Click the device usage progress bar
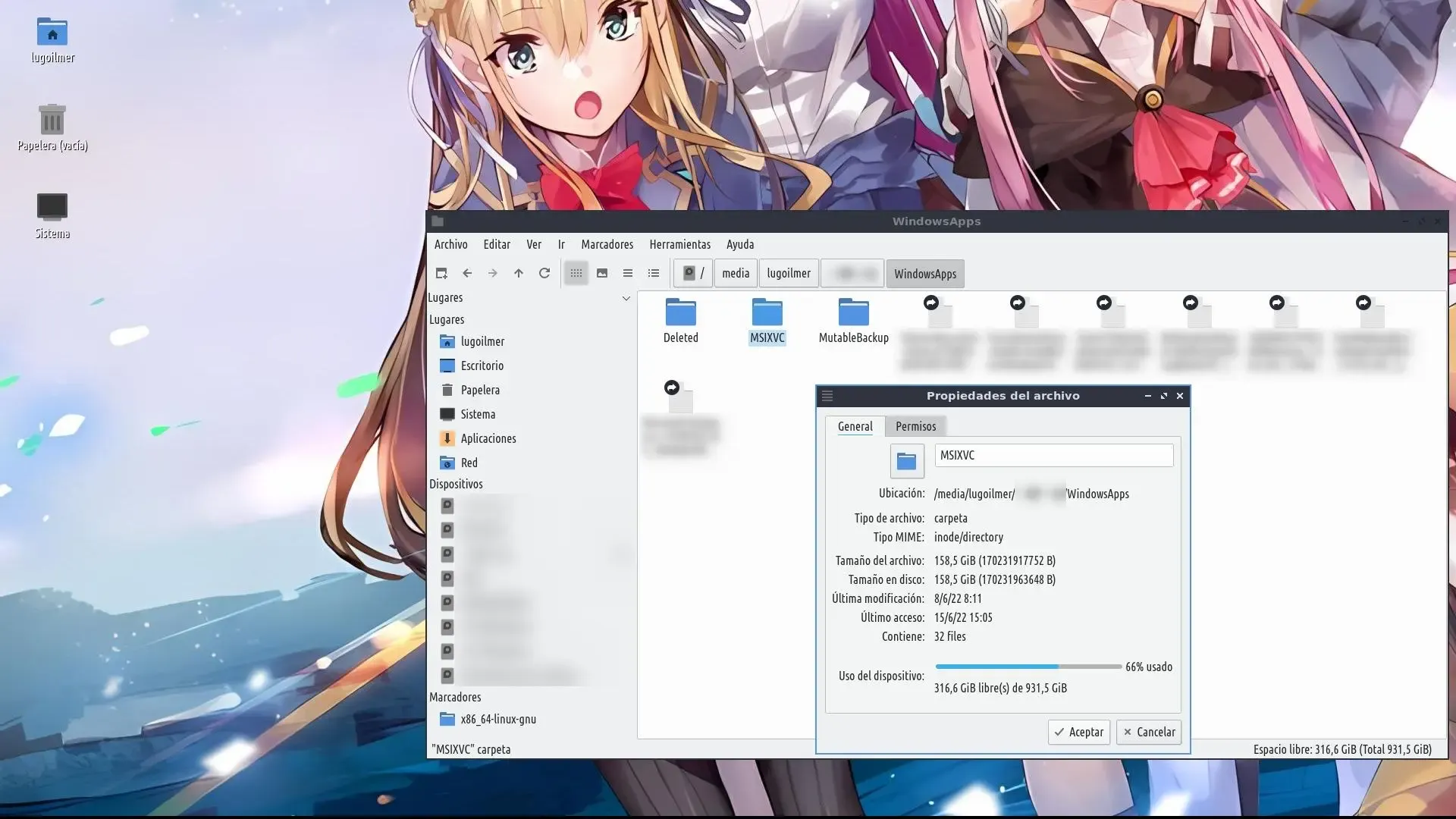This screenshot has height=819, width=1456. pyautogui.click(x=1028, y=667)
